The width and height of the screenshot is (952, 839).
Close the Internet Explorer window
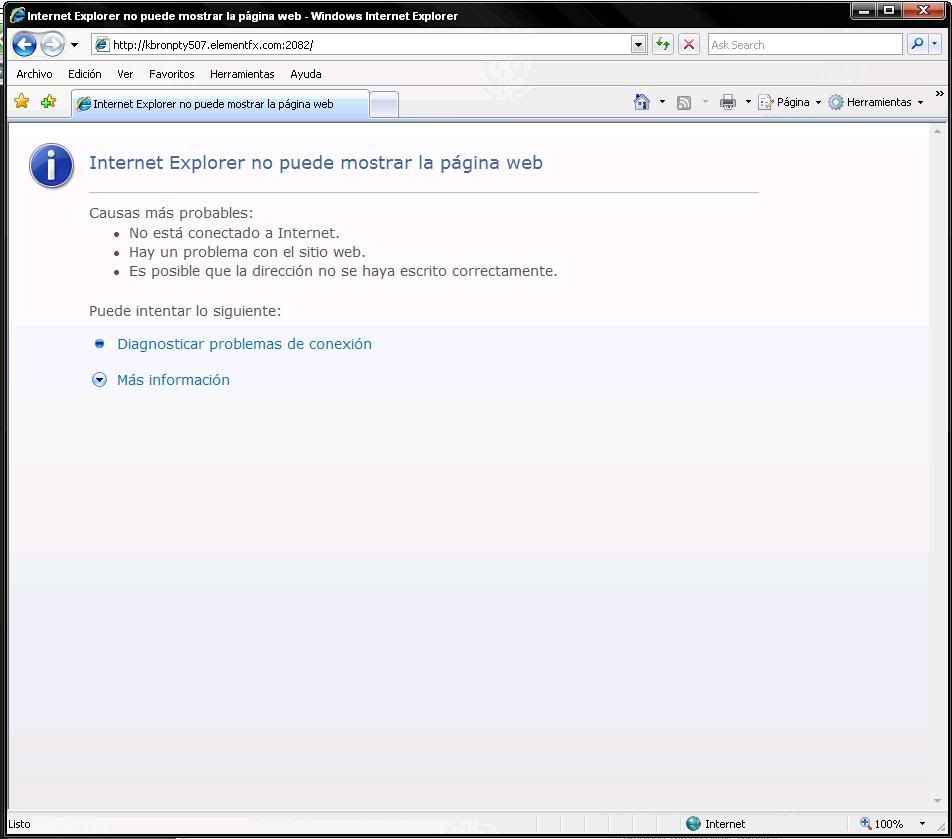click(923, 10)
